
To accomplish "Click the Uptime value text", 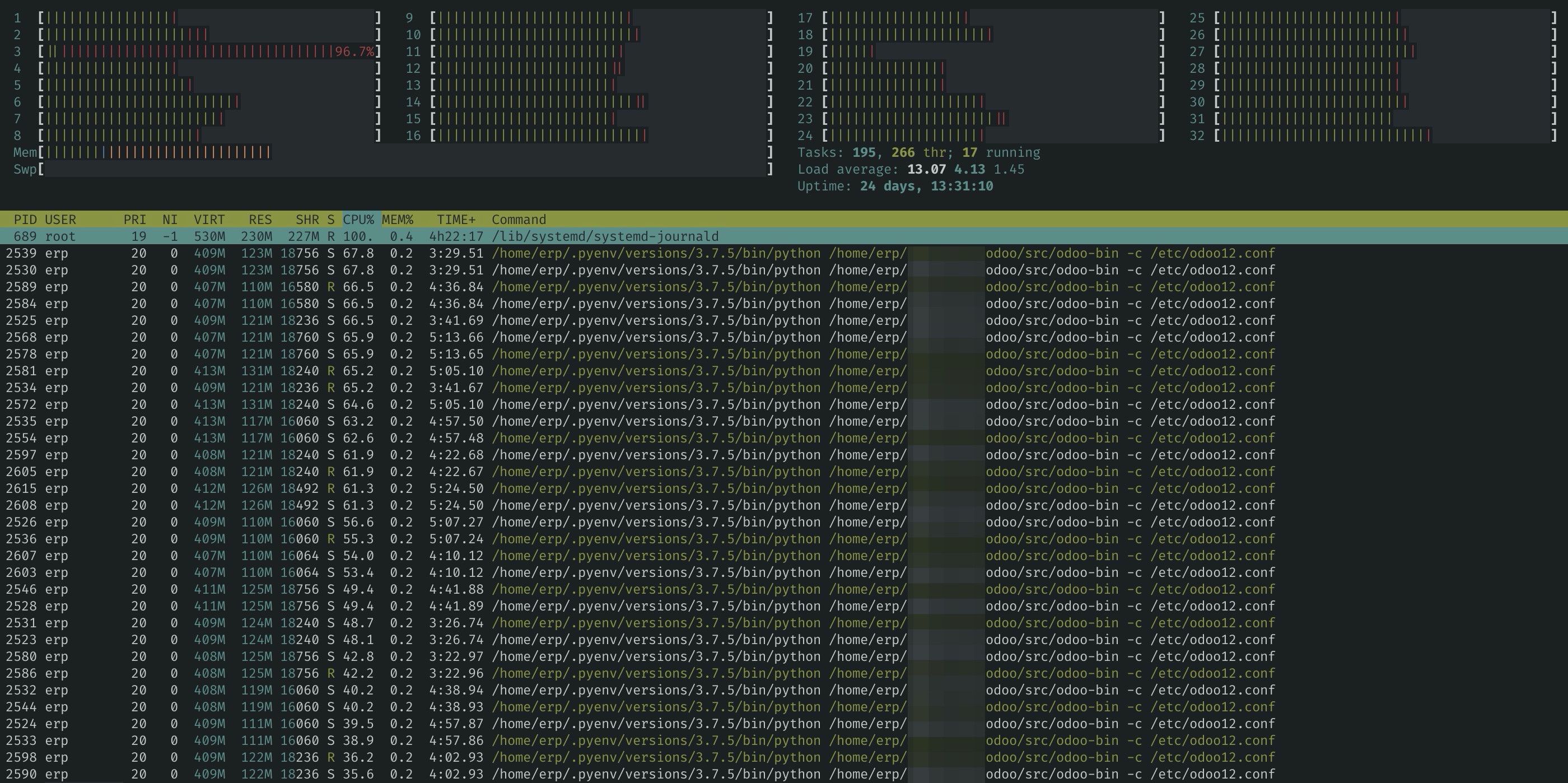I will (926, 187).
